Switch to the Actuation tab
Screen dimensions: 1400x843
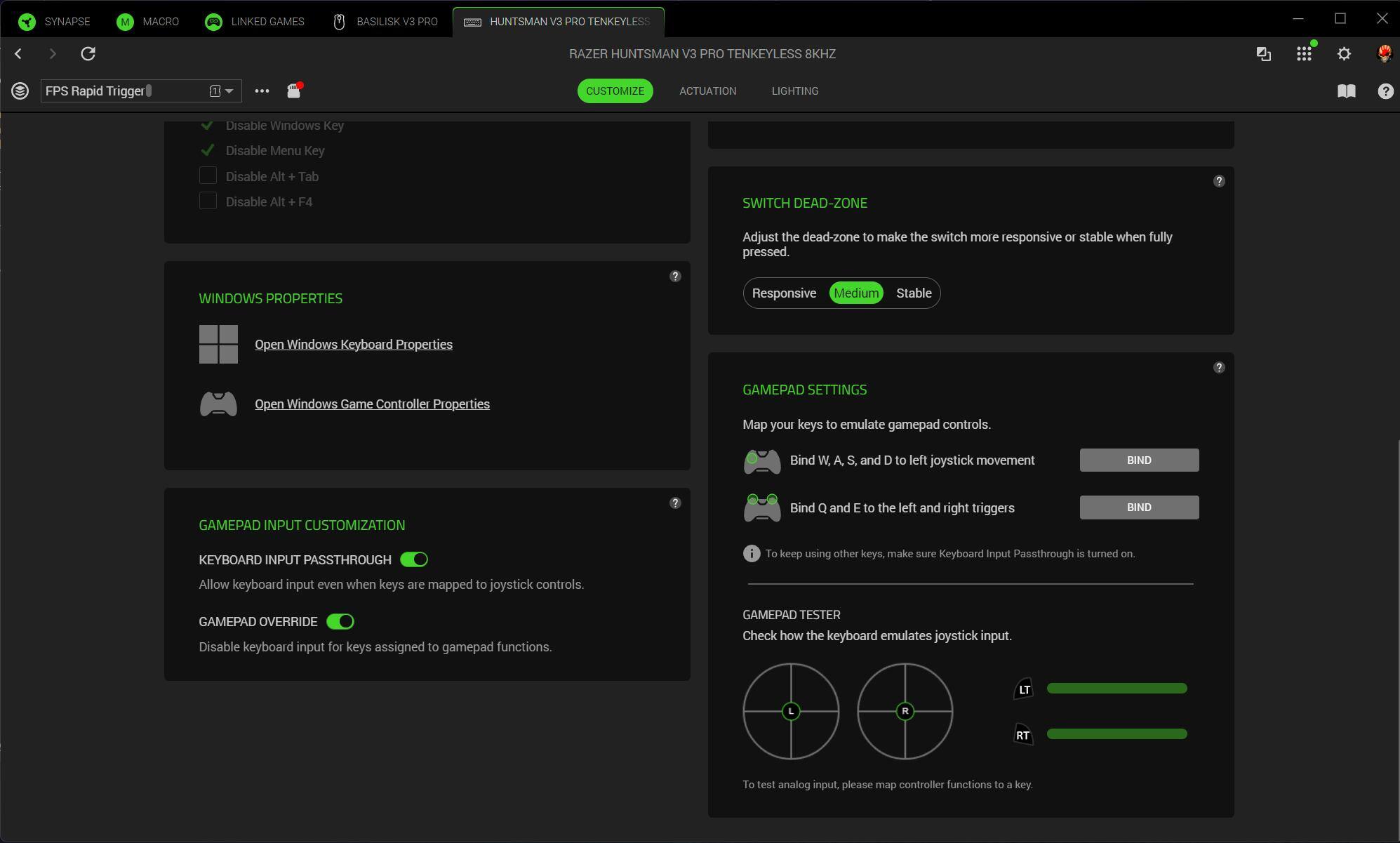[707, 91]
